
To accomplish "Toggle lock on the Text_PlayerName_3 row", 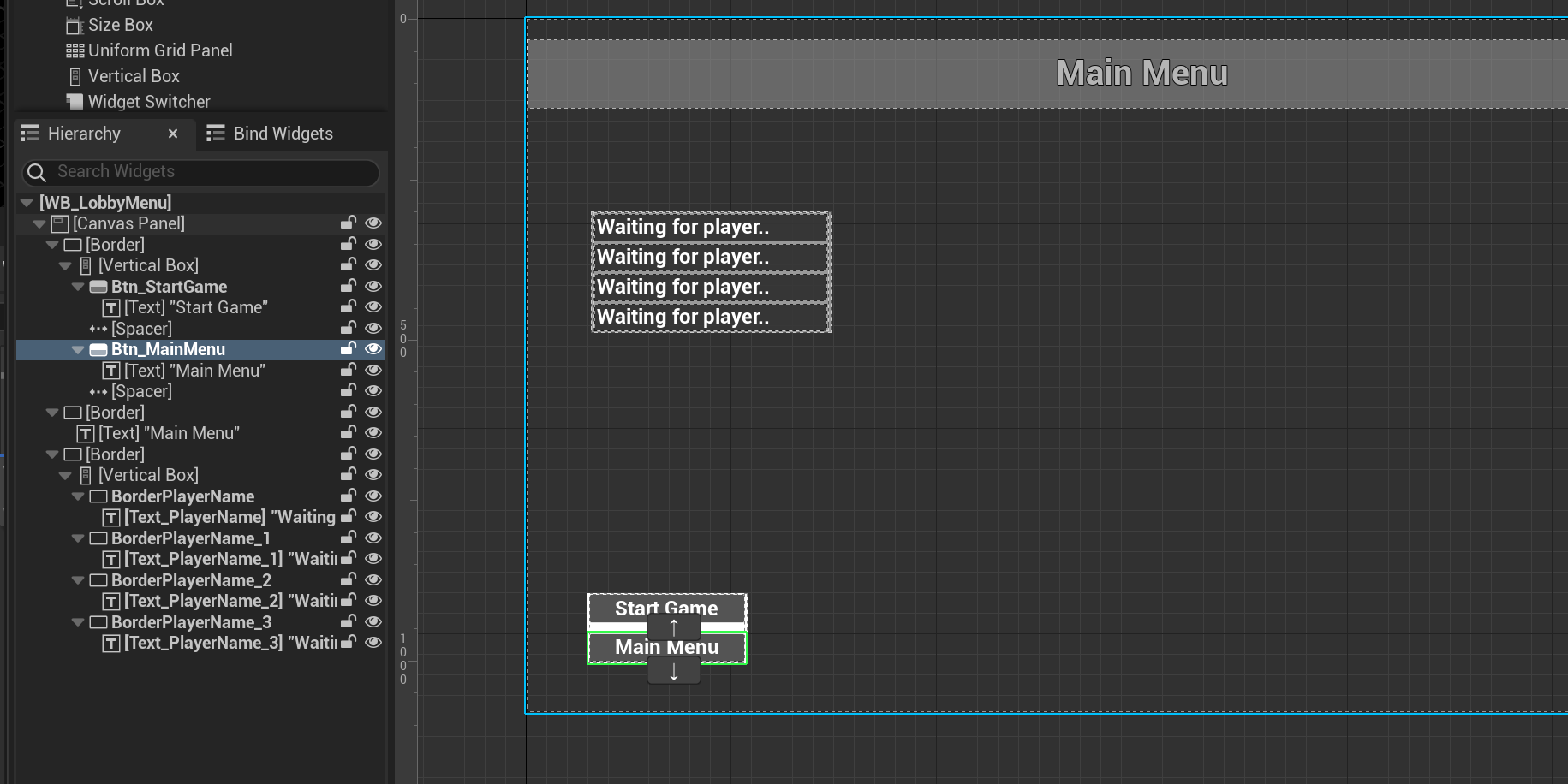I will click(348, 643).
